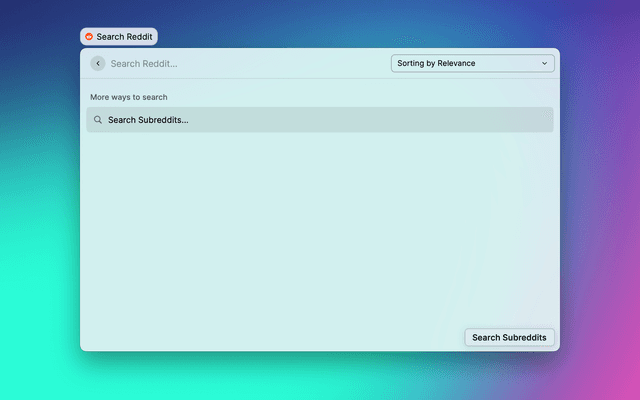Click the 'Sorting by Relevance' text label
Image resolution: width=640 pixels, height=400 pixels.
pos(436,63)
